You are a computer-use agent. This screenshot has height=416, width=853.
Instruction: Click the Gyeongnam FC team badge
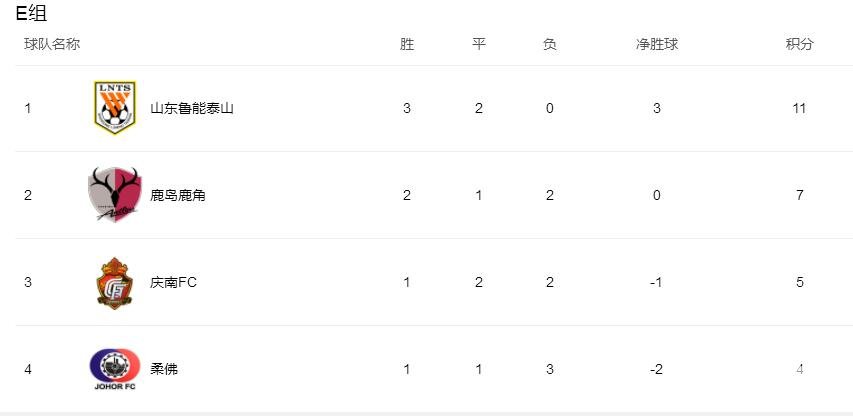coord(115,283)
